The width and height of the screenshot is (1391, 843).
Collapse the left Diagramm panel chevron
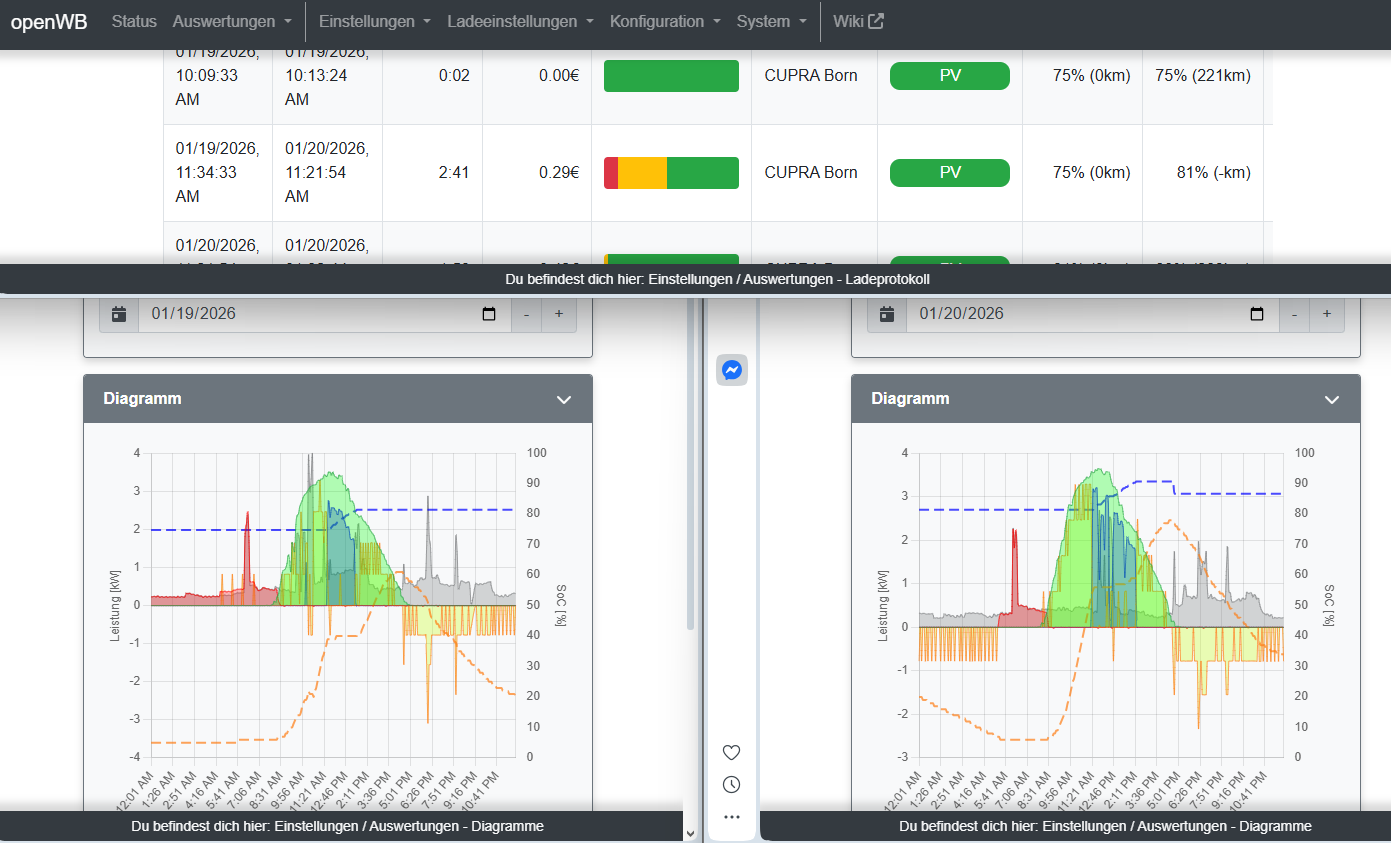point(564,399)
